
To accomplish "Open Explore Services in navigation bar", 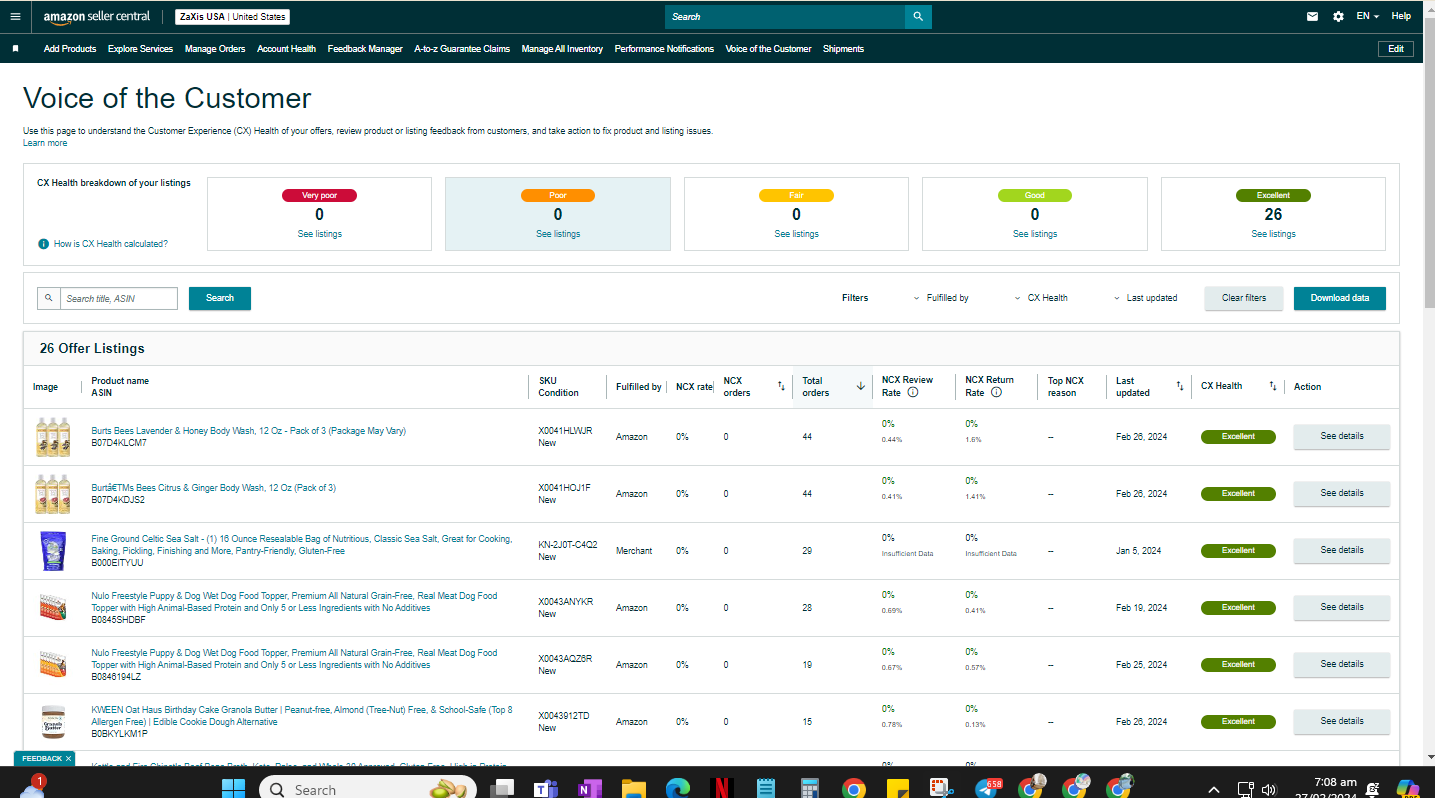I will pos(140,49).
